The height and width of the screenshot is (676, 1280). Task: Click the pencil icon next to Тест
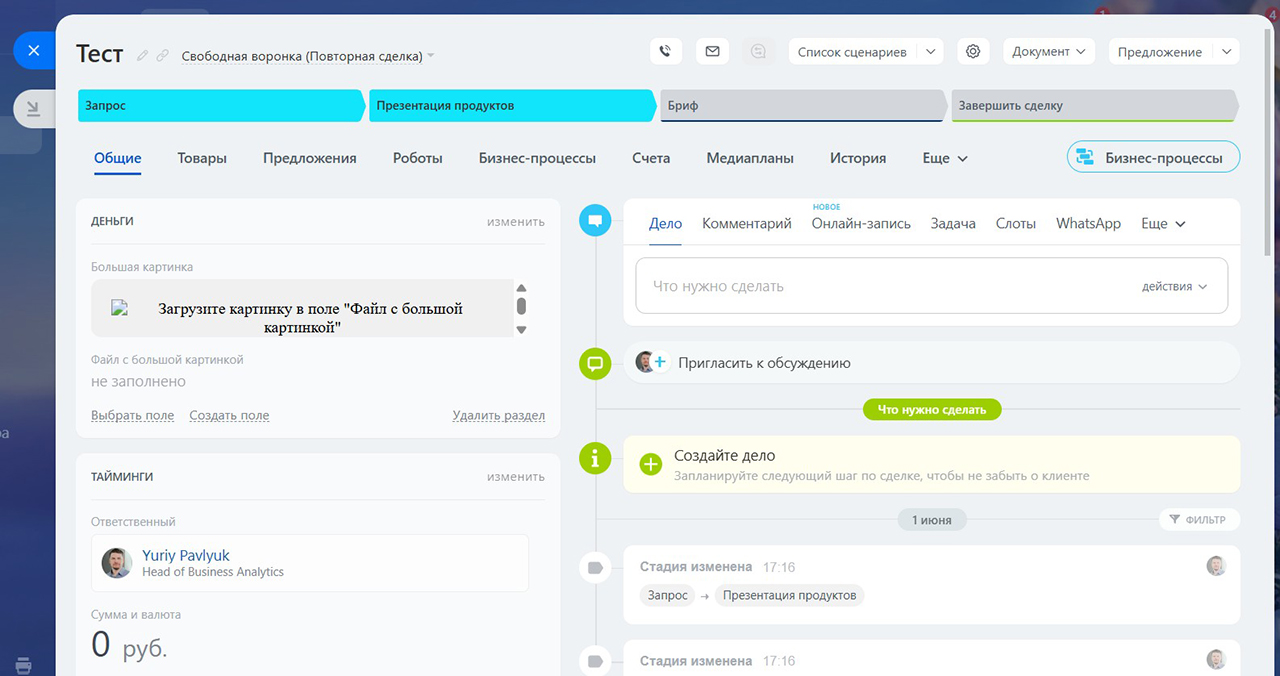142,56
